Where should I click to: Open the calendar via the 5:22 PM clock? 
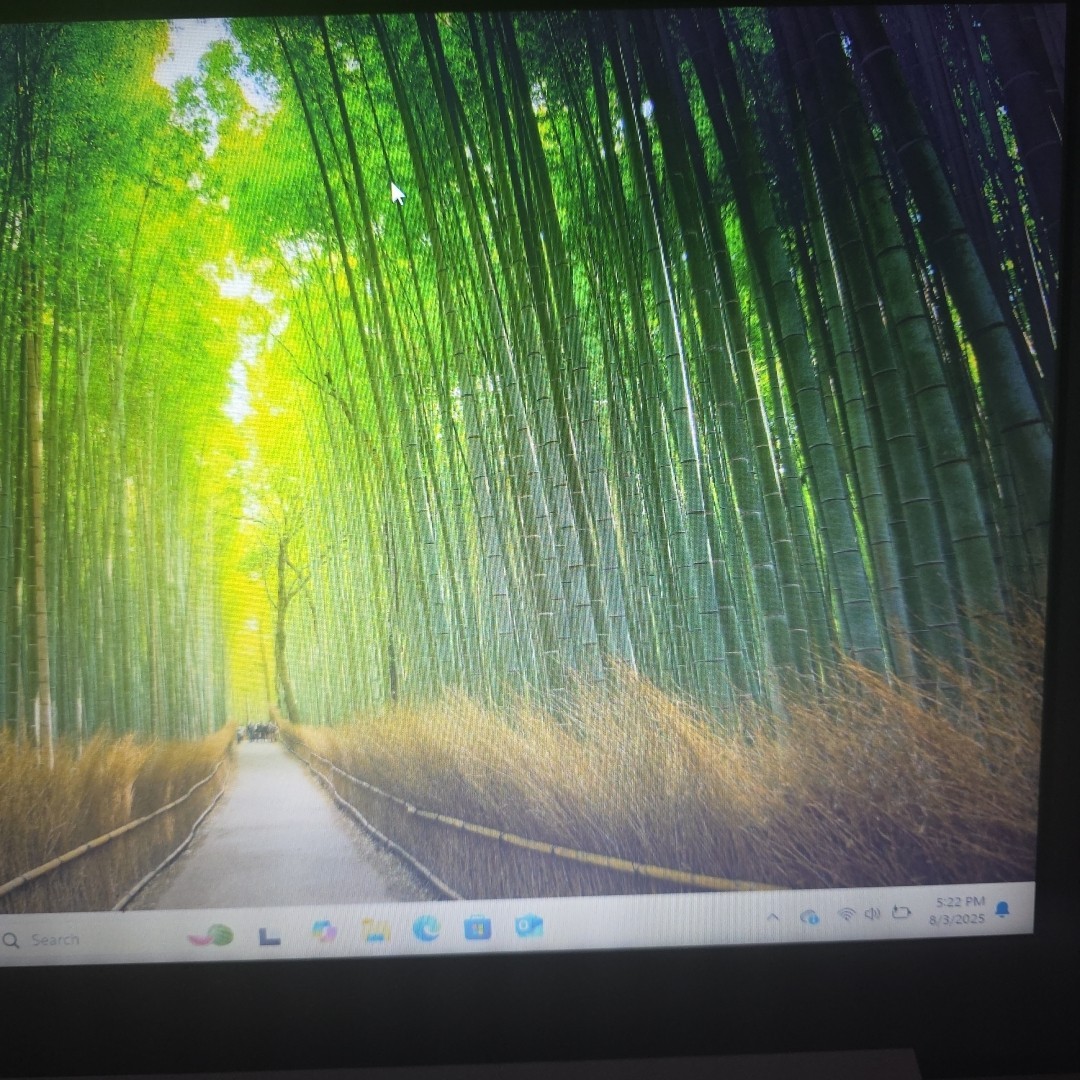coord(957,911)
